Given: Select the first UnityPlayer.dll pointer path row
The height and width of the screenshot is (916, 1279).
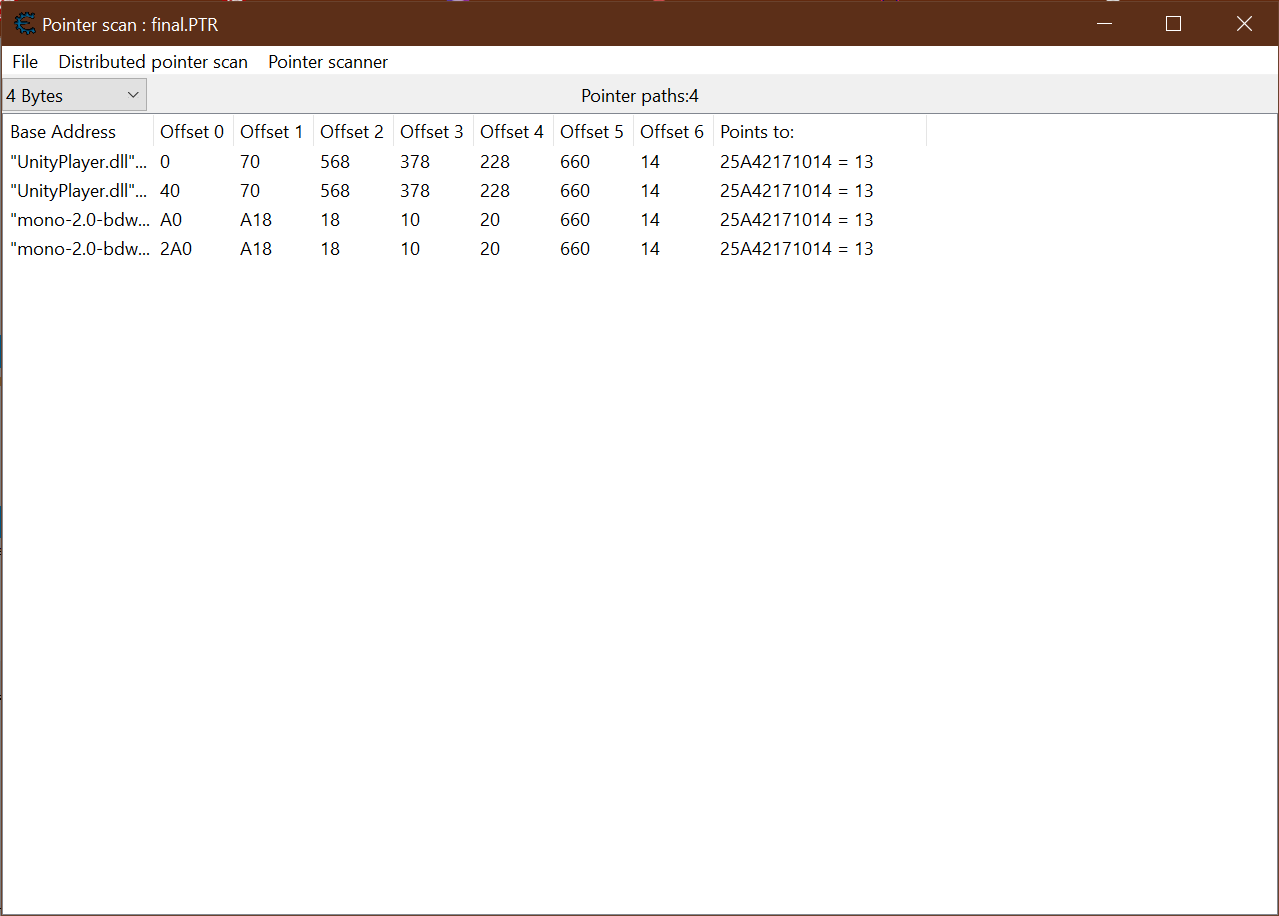Looking at the screenshot, I should 400,161.
